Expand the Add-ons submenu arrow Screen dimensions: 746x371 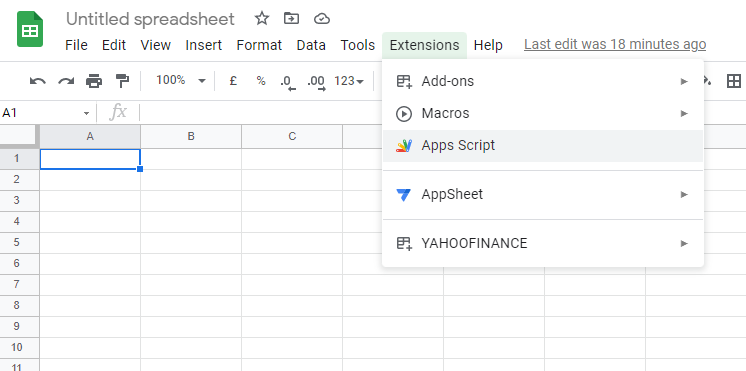(x=684, y=81)
